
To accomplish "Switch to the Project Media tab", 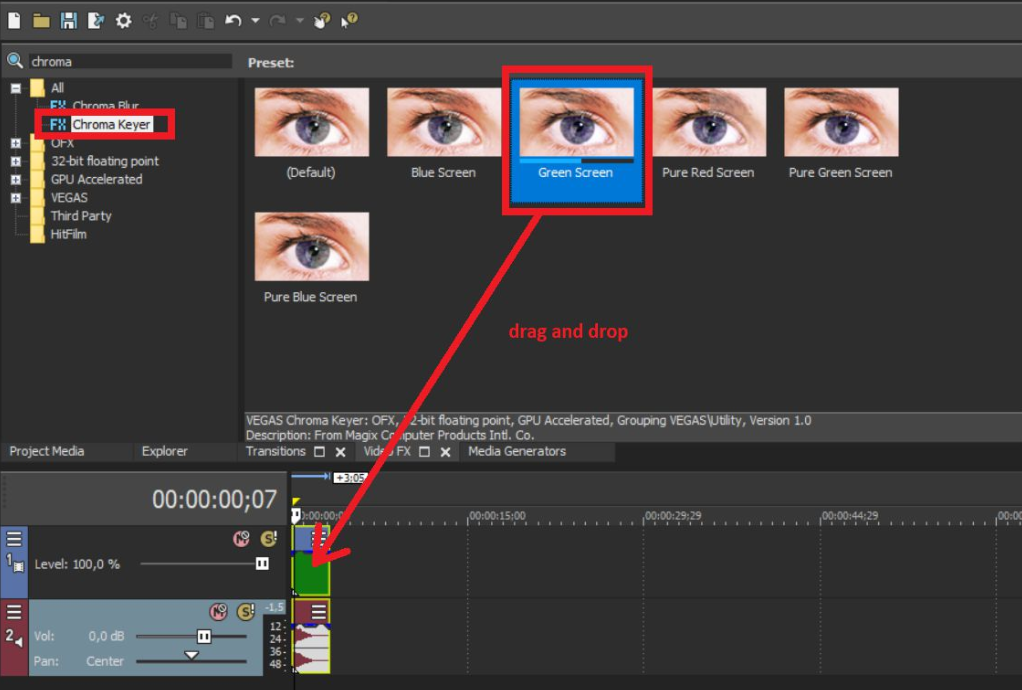I will point(46,451).
